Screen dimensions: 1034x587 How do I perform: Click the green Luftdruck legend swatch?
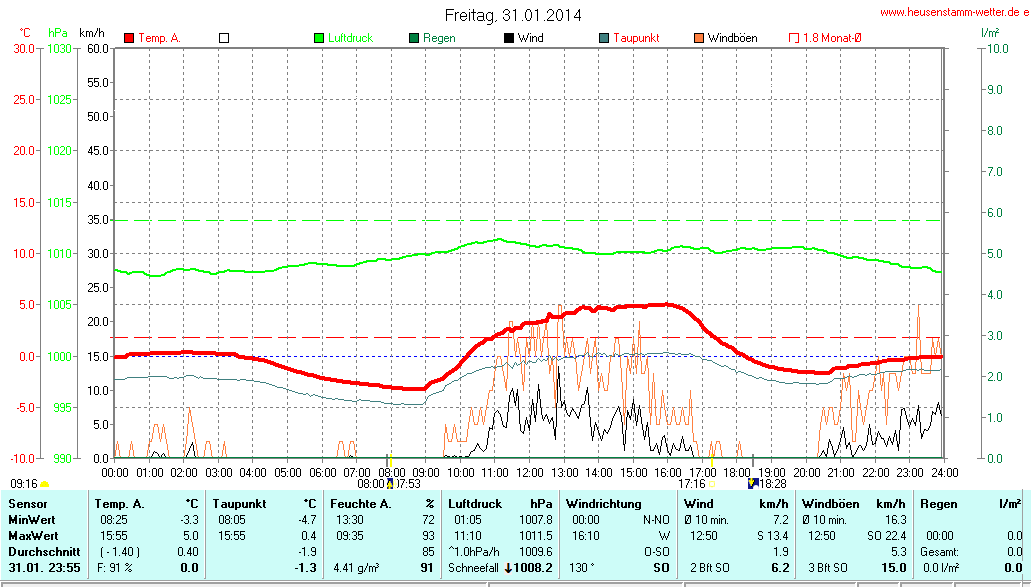point(319,38)
